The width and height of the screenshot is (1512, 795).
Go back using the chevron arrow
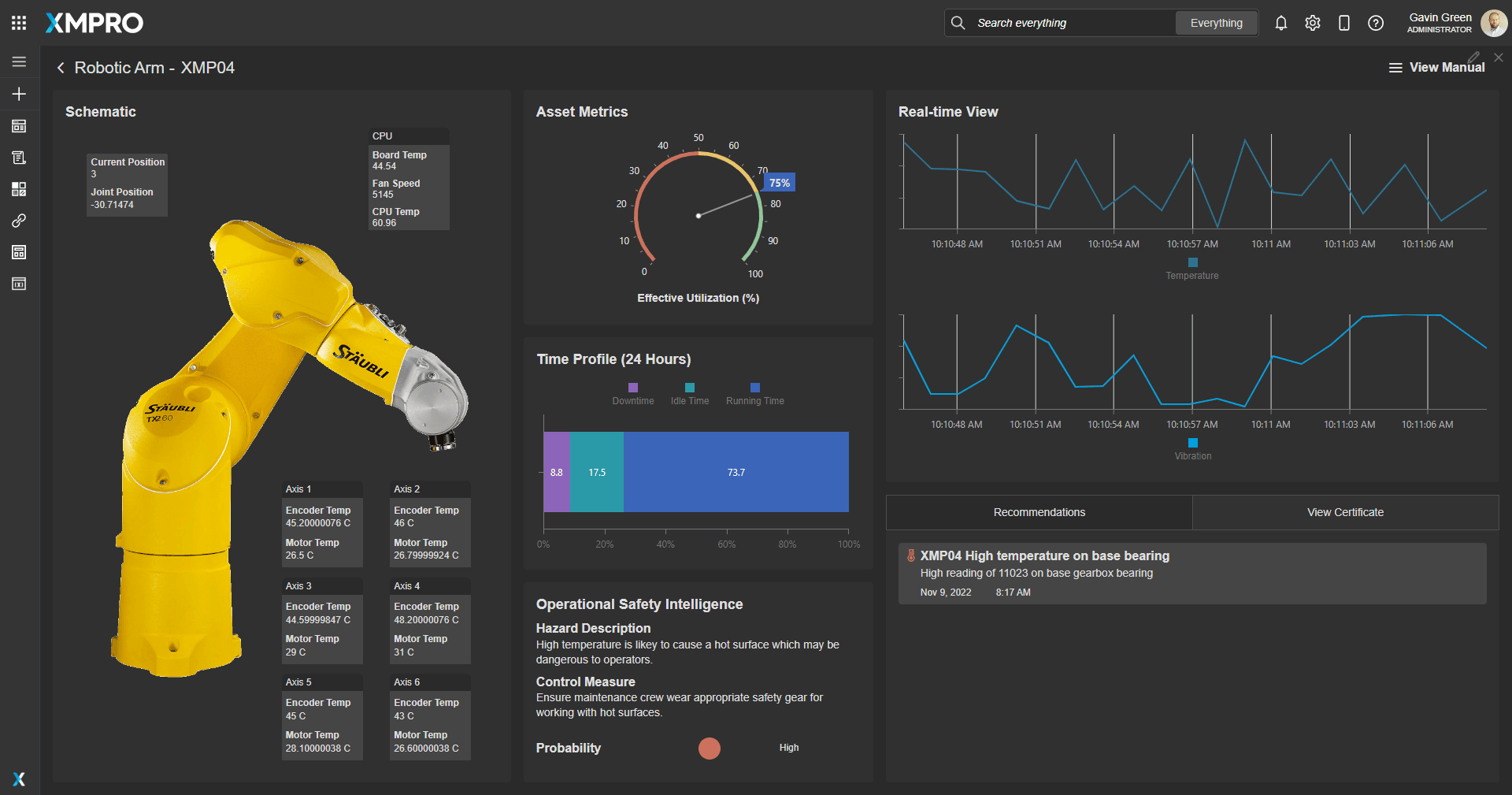coord(61,68)
